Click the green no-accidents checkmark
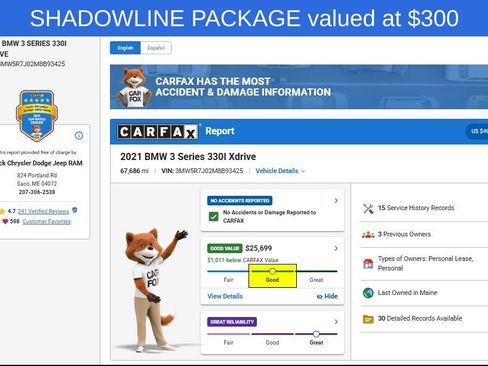Viewport: 488px width, 366px height. (213, 217)
